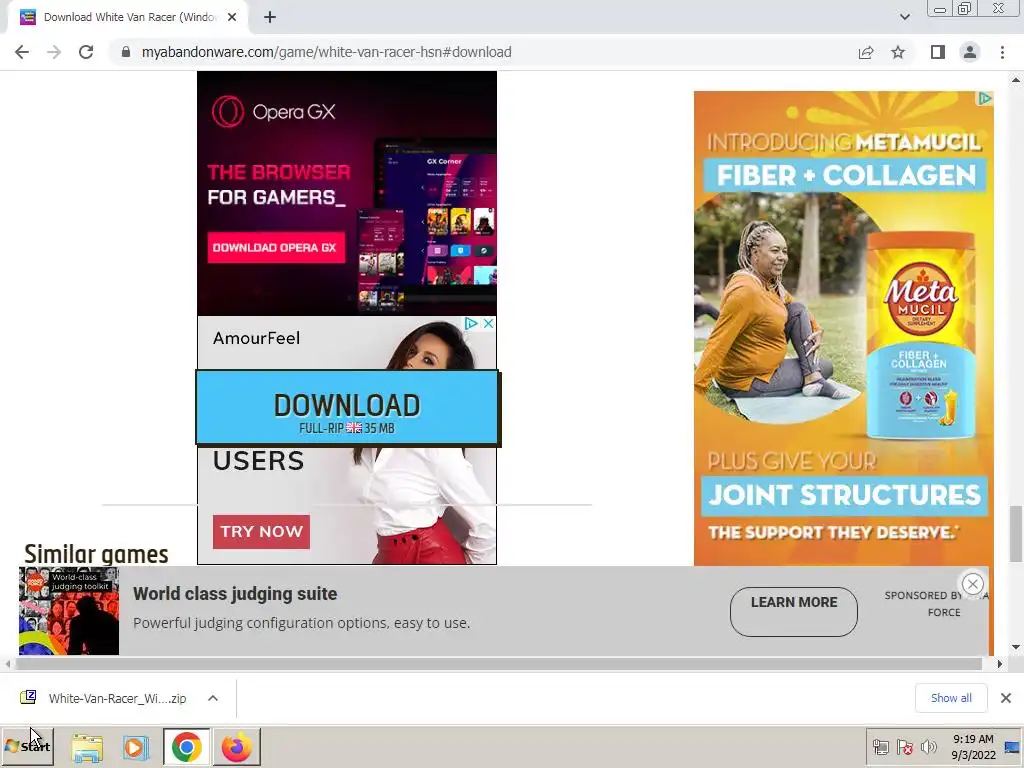Open a new browser tab
1024x768 pixels.
270,17
